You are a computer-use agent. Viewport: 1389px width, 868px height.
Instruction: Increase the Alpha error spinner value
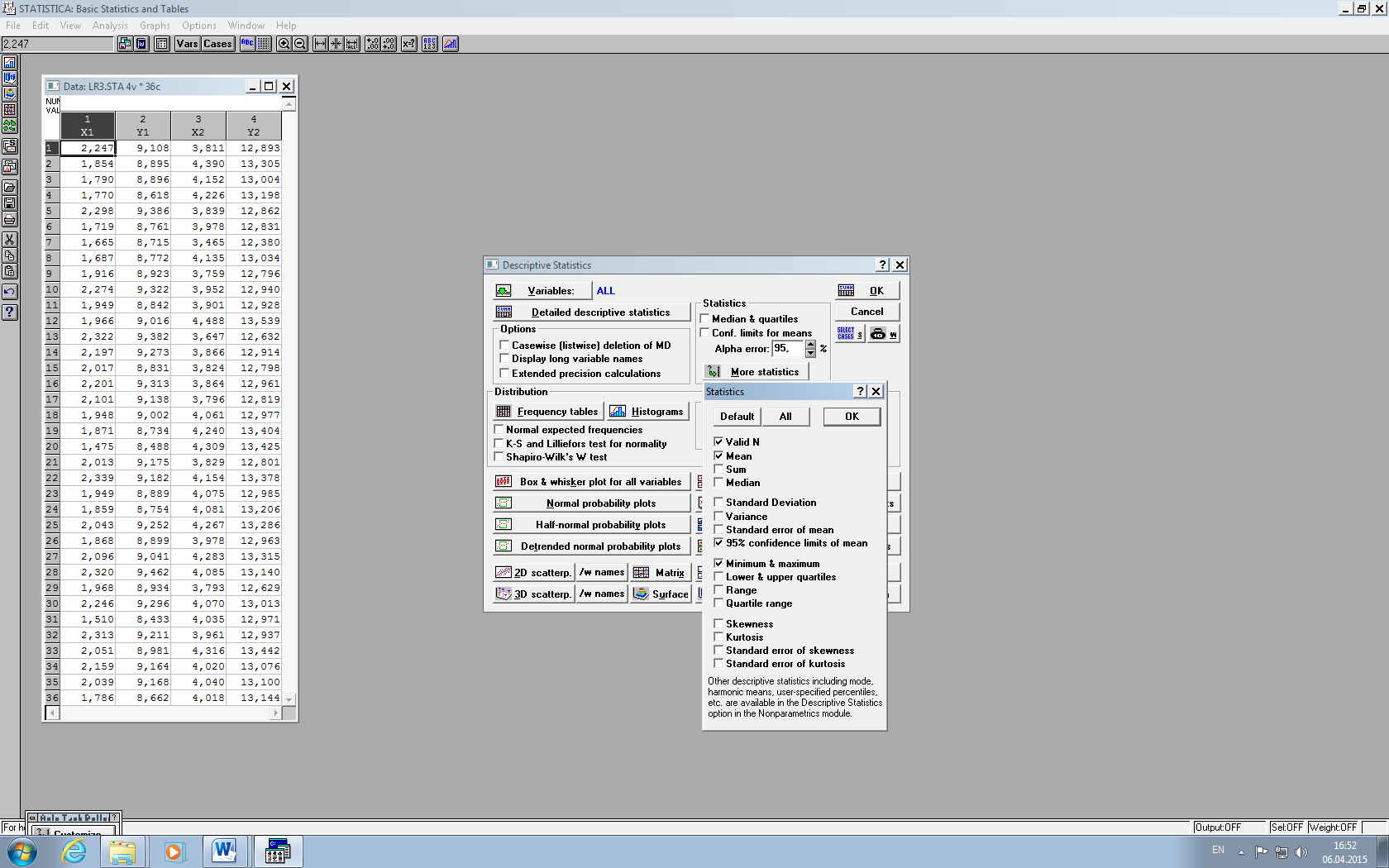(x=810, y=345)
